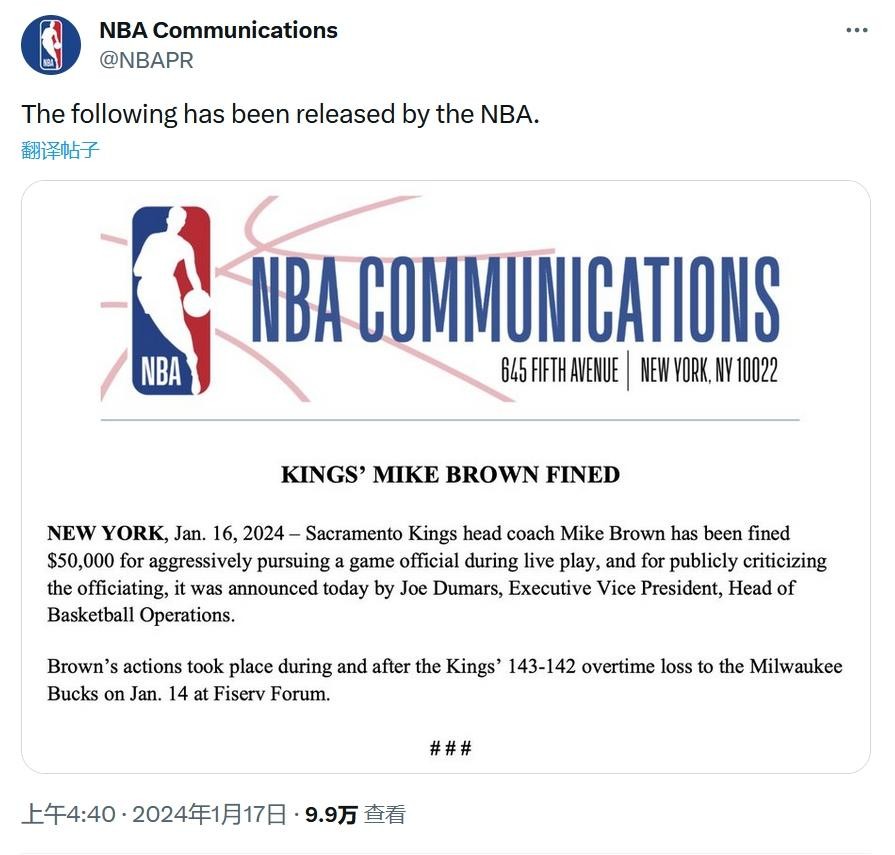Open the post timestamp 上午4:40
895x855 pixels.
click(x=69, y=814)
